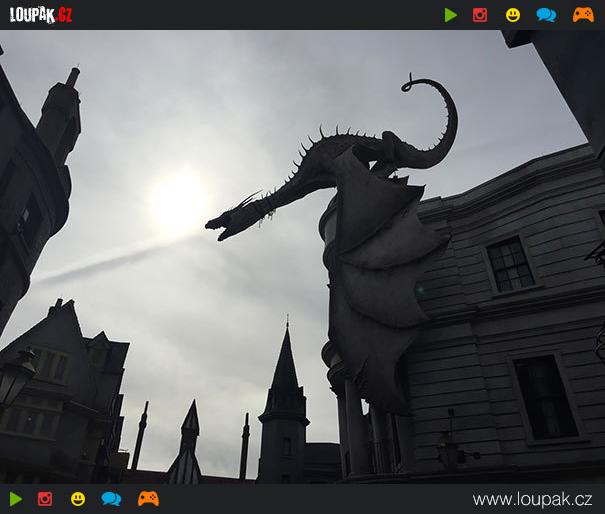Click the blue chat bubbles icon in the bottom bar
Image resolution: width=605 pixels, height=514 pixels.
point(111,499)
